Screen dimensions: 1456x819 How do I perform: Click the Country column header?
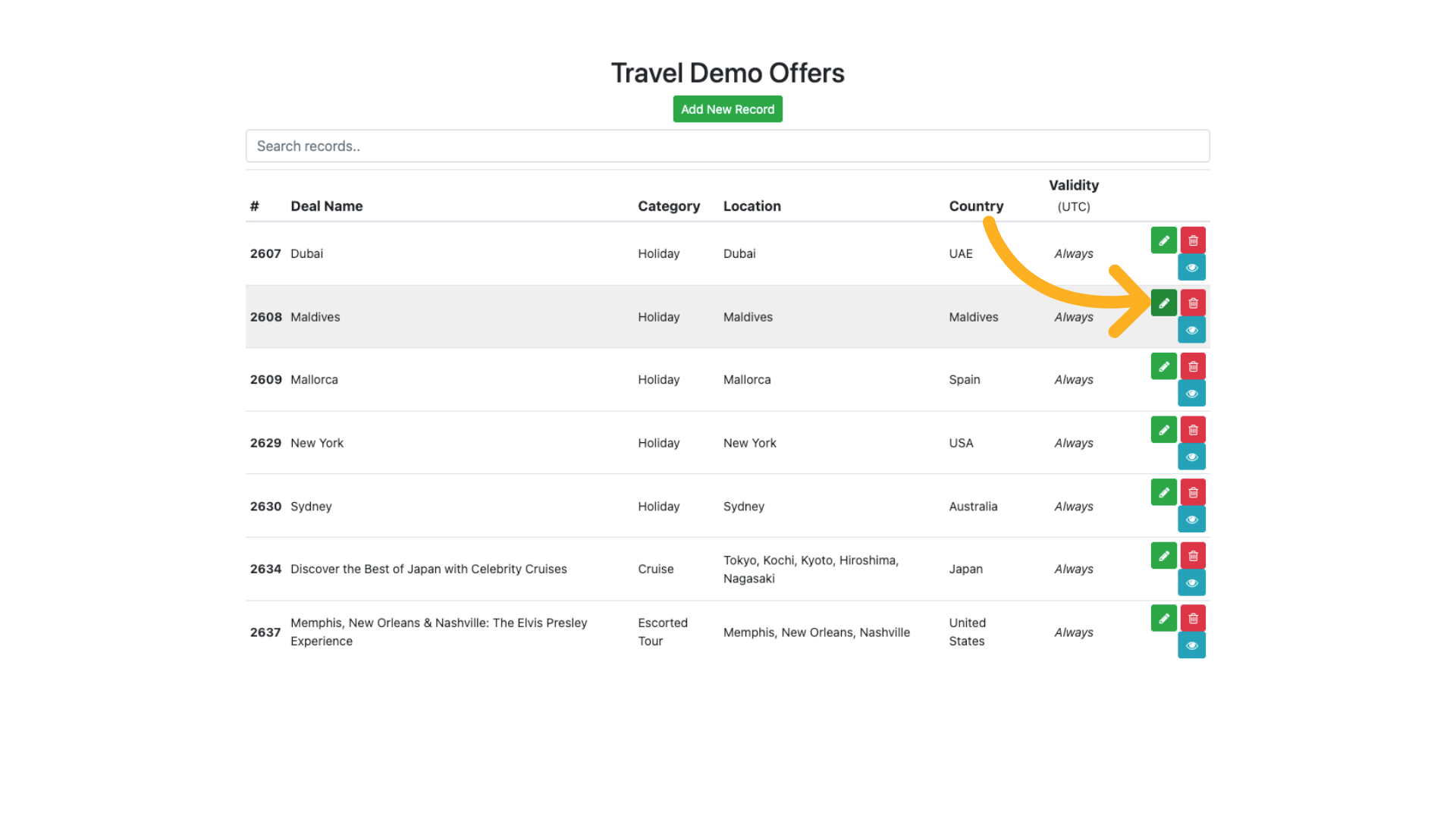coord(975,206)
